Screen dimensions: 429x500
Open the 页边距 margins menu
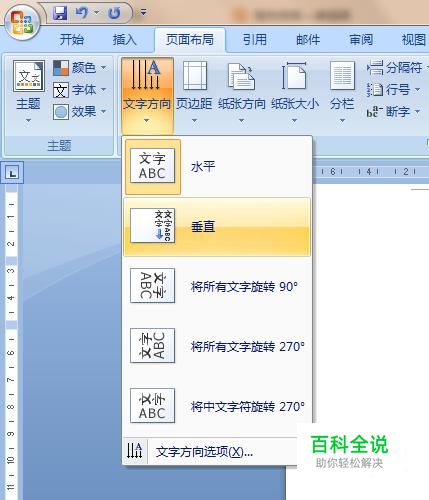click(x=194, y=92)
